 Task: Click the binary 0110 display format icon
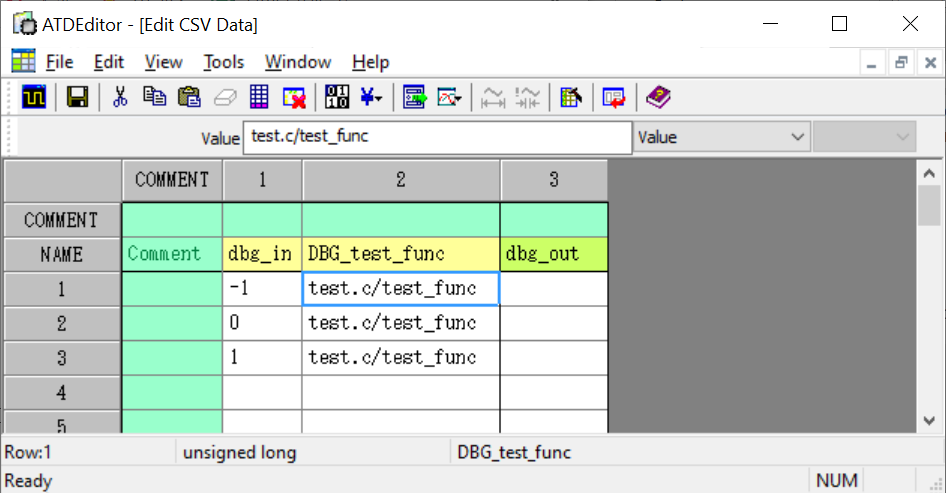(x=337, y=97)
